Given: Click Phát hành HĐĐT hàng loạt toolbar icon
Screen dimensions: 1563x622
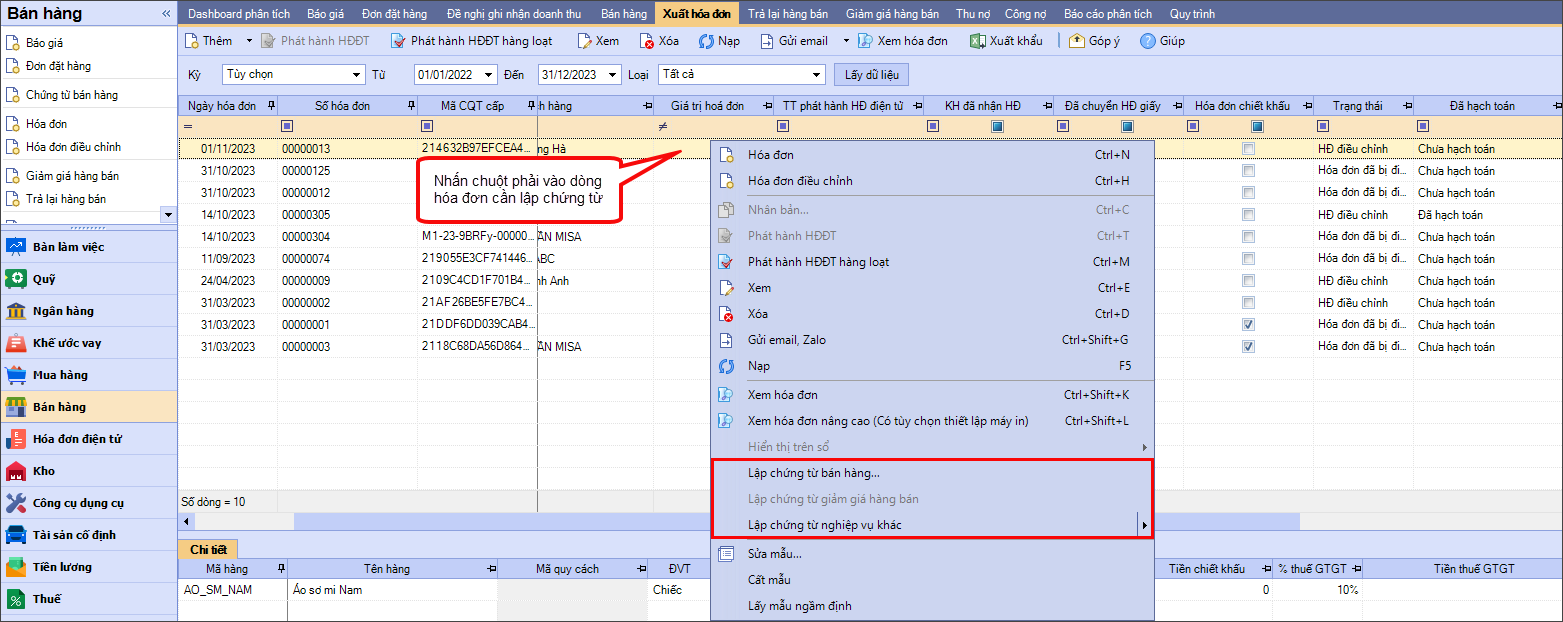Looking at the screenshot, I should pos(398,41).
